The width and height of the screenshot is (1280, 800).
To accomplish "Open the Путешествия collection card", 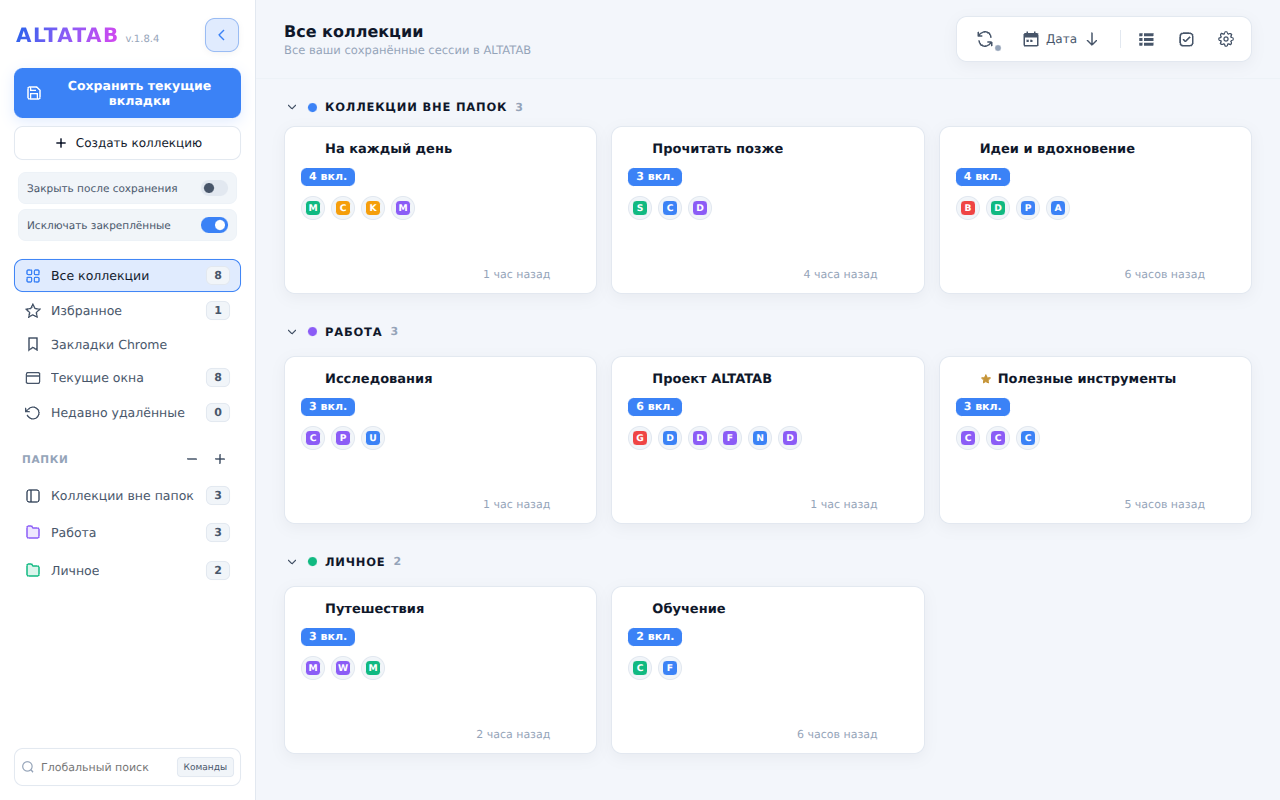I will pos(440,670).
